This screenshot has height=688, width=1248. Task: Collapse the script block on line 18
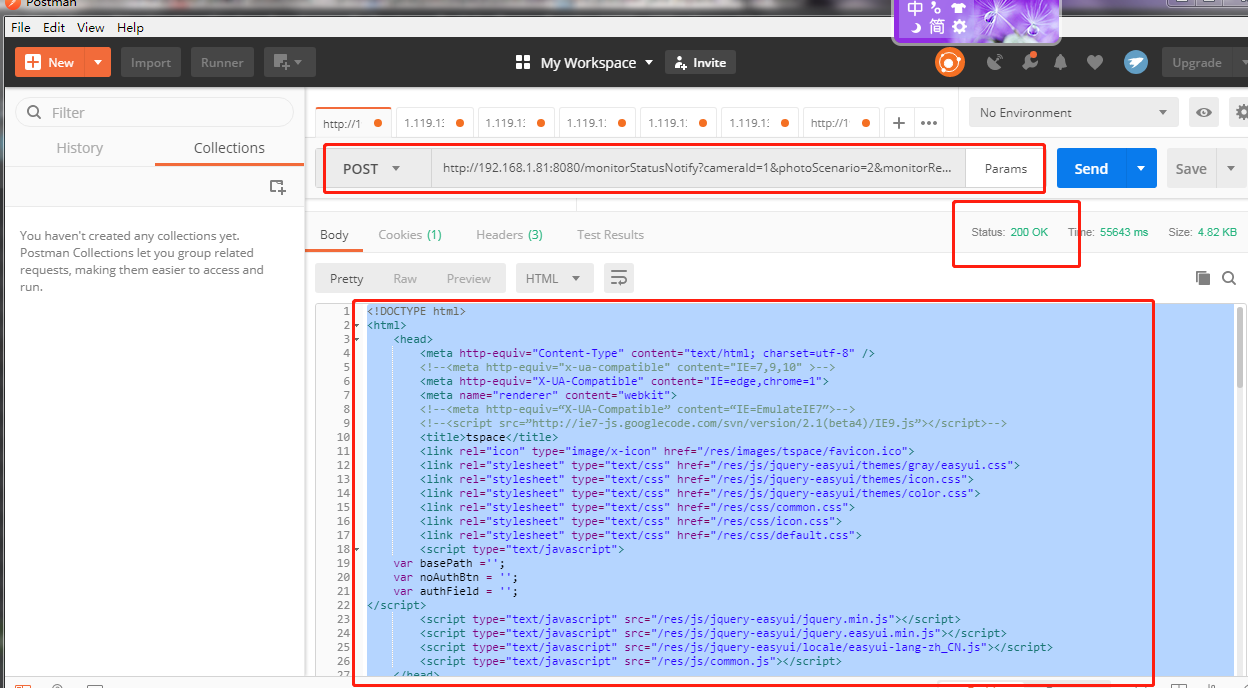pyautogui.click(x=357, y=549)
